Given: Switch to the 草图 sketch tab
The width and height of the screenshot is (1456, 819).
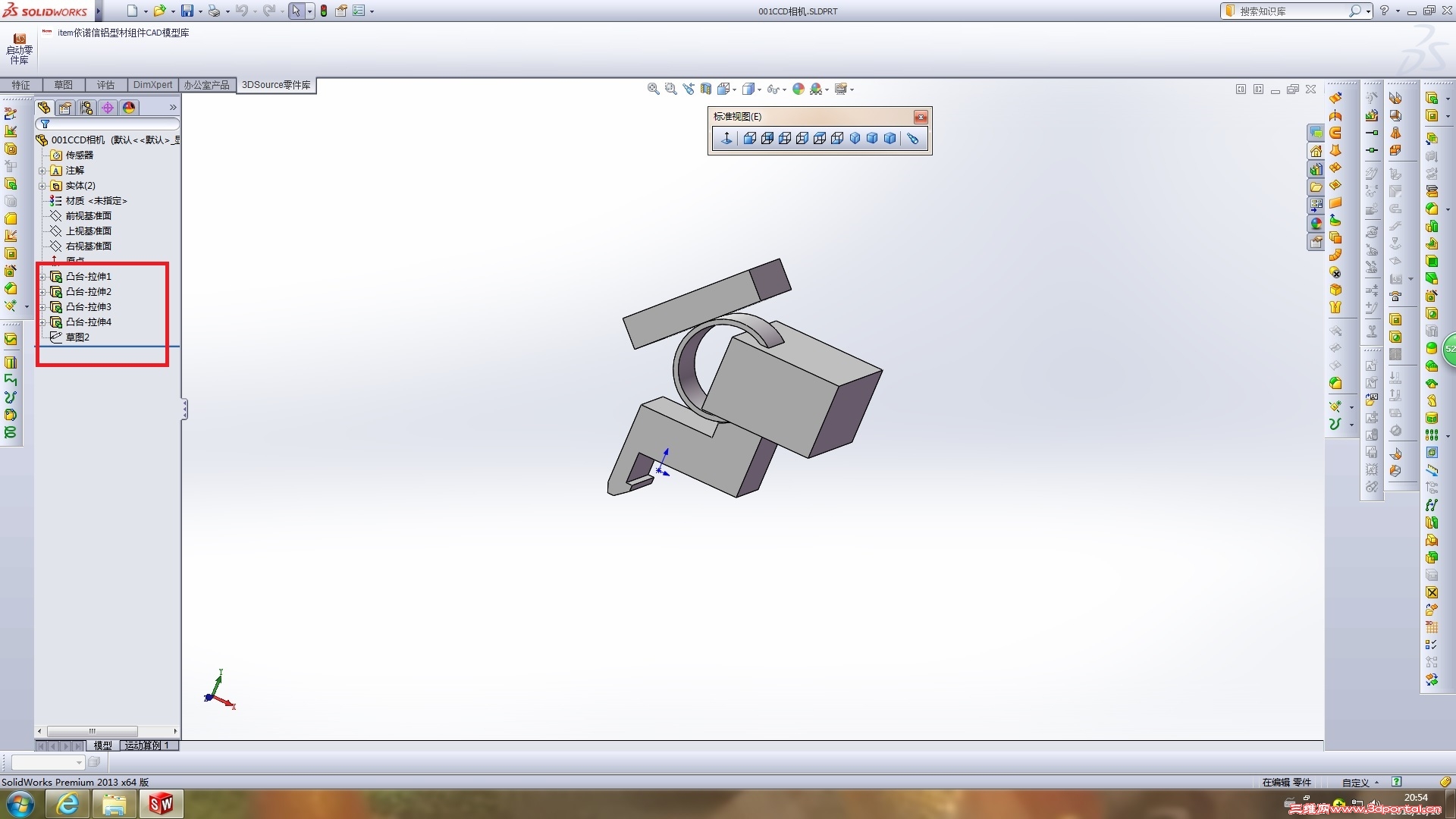Looking at the screenshot, I should pyautogui.click(x=63, y=85).
